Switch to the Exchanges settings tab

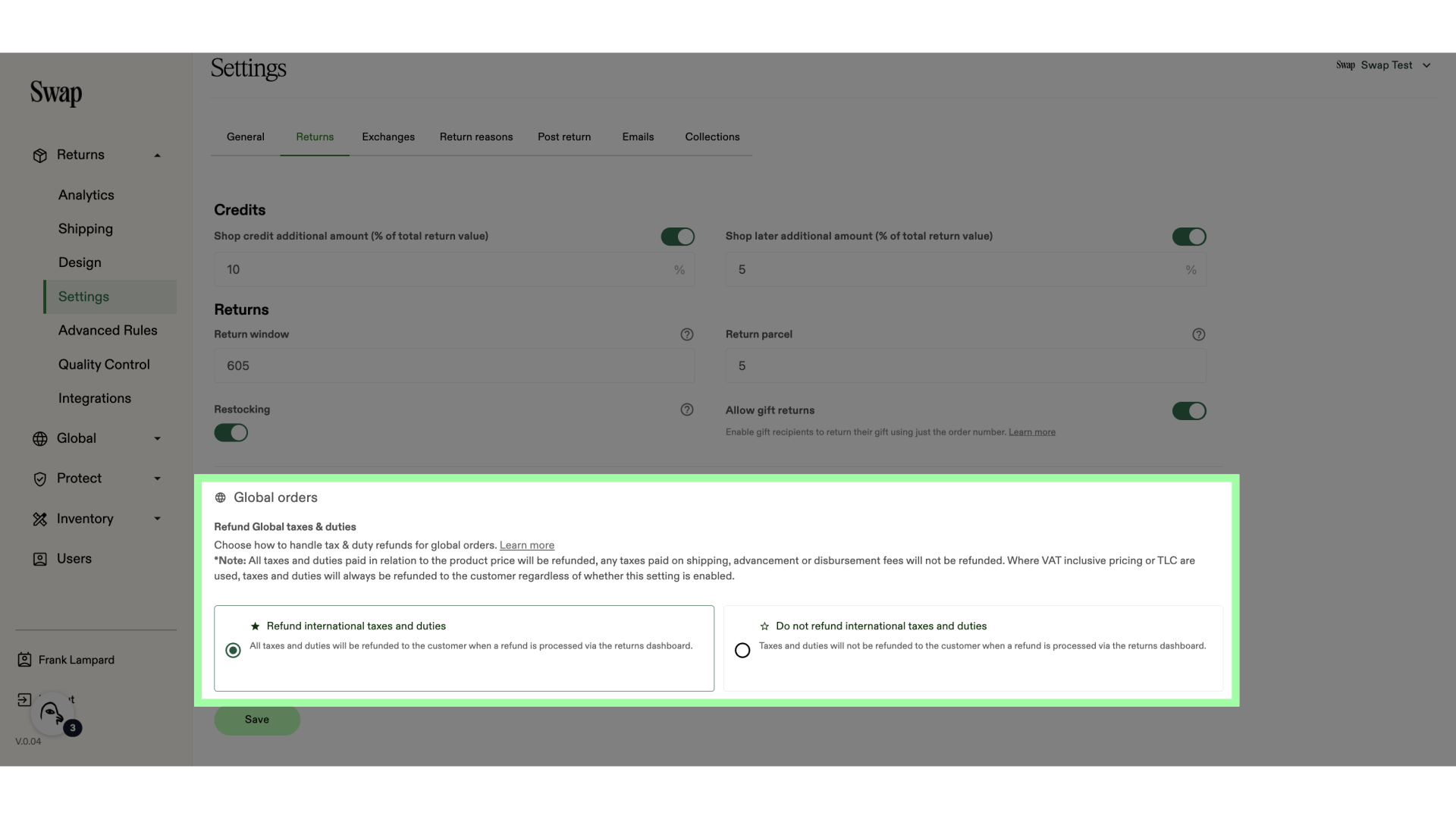point(387,136)
